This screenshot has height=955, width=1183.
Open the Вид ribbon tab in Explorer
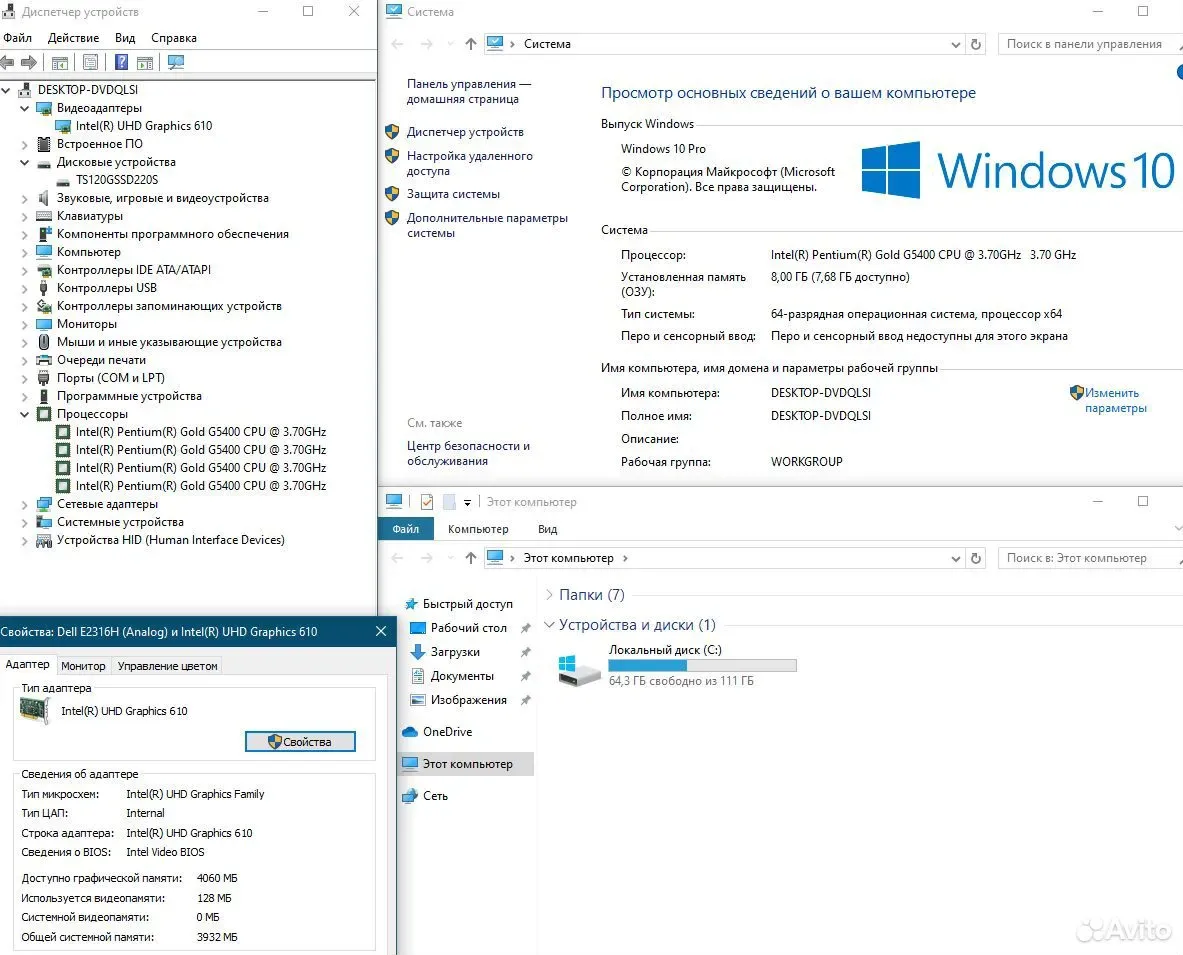pyautogui.click(x=548, y=529)
